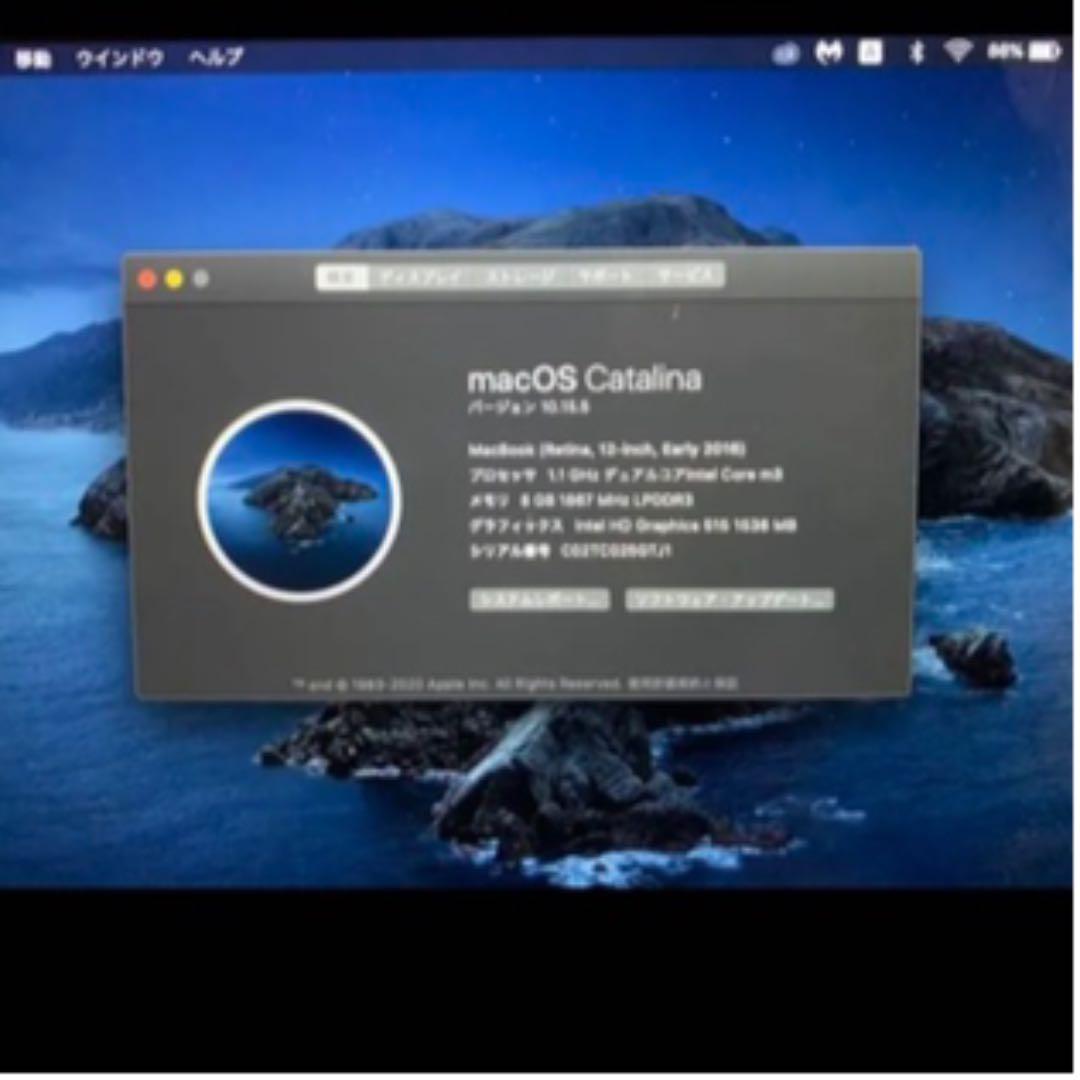
Task: Open the Malwarebytes menu bar icon
Action: pos(829,52)
